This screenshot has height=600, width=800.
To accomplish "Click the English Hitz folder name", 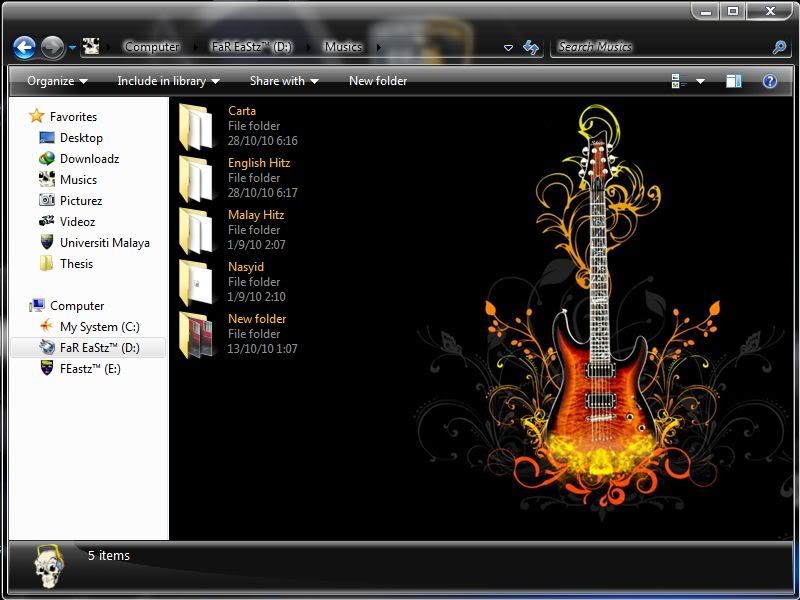I will click(259, 163).
